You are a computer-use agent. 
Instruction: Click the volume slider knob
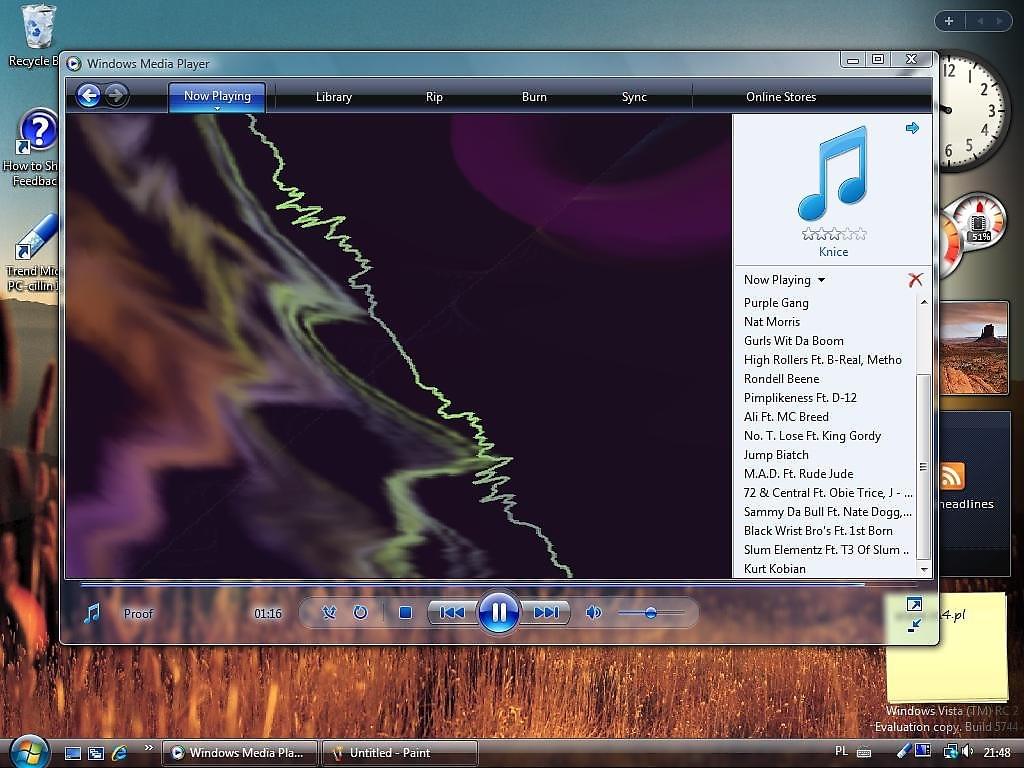point(650,613)
